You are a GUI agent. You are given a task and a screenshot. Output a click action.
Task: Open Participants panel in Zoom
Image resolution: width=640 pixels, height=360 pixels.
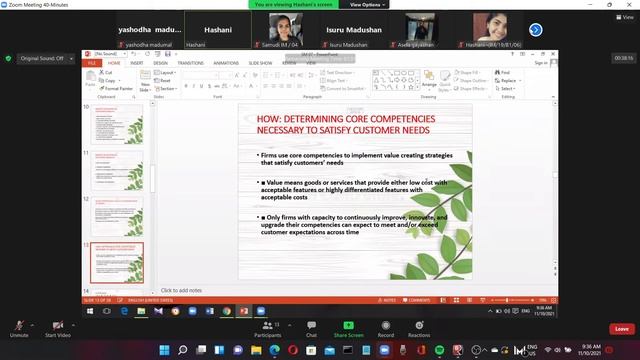point(268,329)
